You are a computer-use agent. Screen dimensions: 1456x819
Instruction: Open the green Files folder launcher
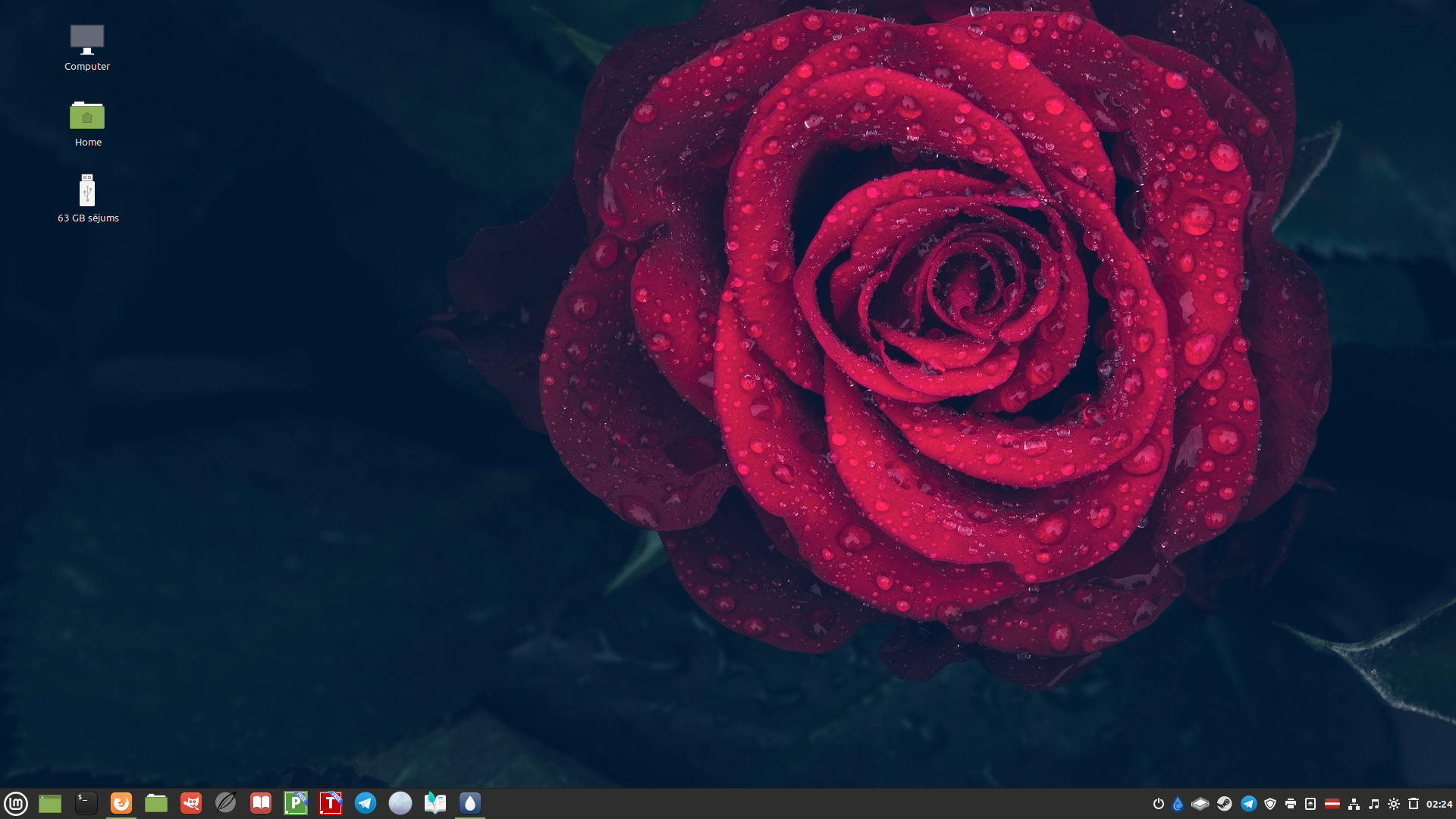pyautogui.click(x=156, y=803)
